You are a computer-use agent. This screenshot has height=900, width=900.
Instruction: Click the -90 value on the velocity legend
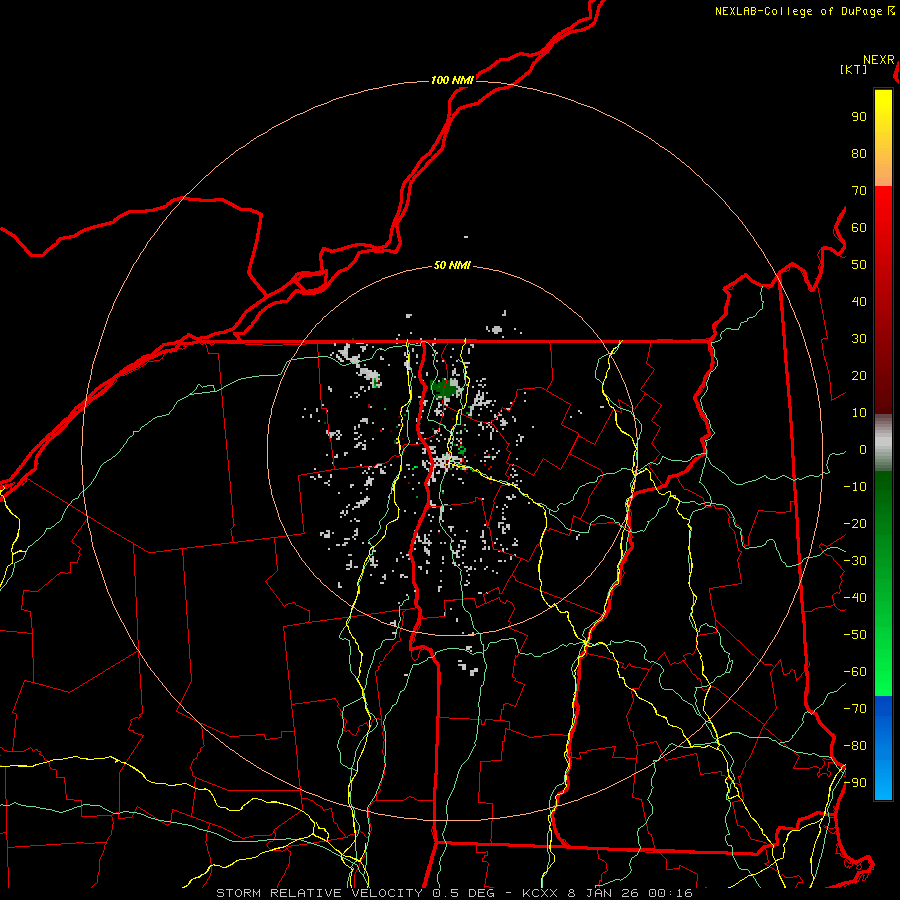point(855,783)
